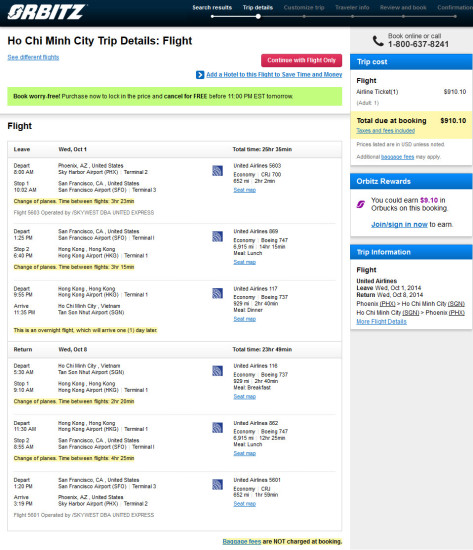Select the Trip details step
Image resolution: width=473 pixels, height=550 pixels.
tap(258, 8)
